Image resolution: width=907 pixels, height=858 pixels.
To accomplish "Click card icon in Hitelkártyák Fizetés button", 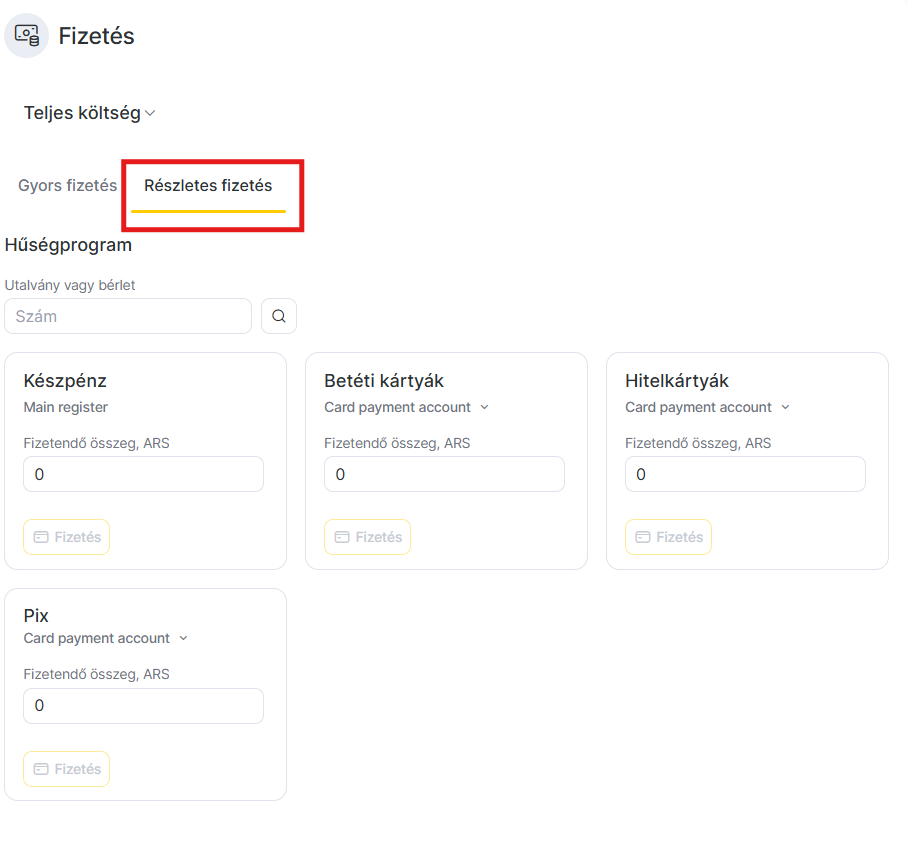I will (x=643, y=537).
